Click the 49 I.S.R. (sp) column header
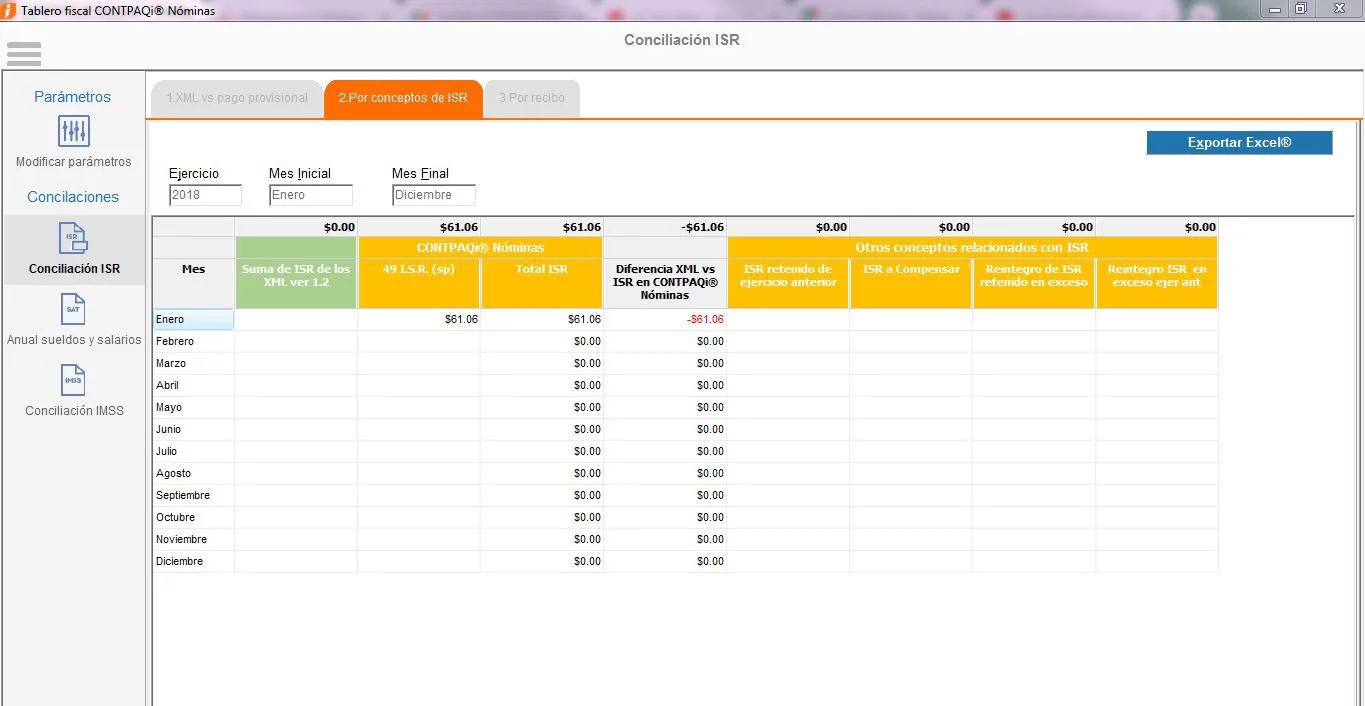The image size is (1365, 706). click(419, 270)
